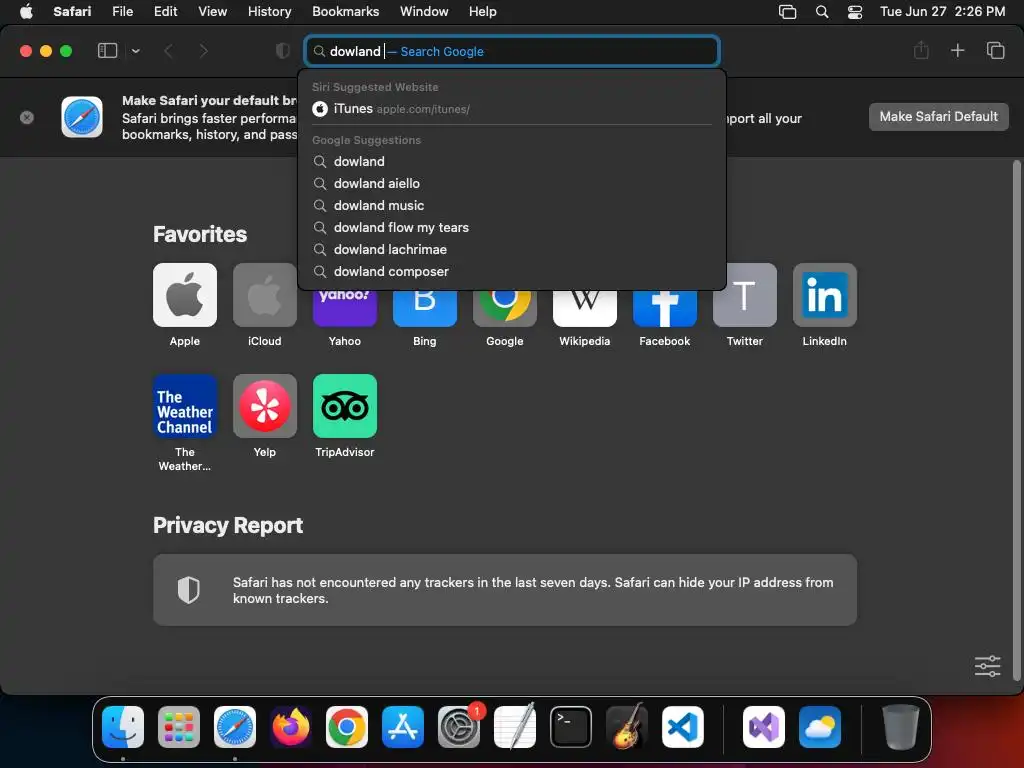Select 'dowland music' suggestion
This screenshot has width=1024, height=768.
tap(512, 206)
